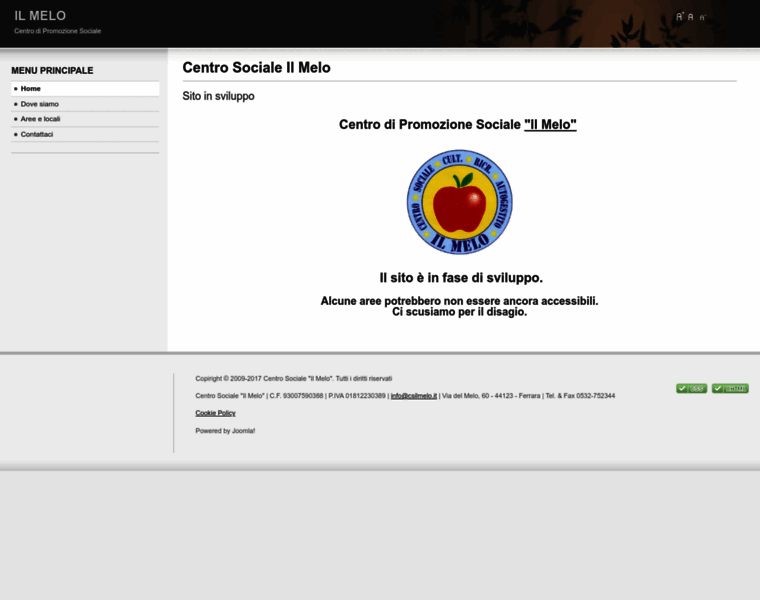Click the info@csilmelo.it email link

[x=413, y=395]
